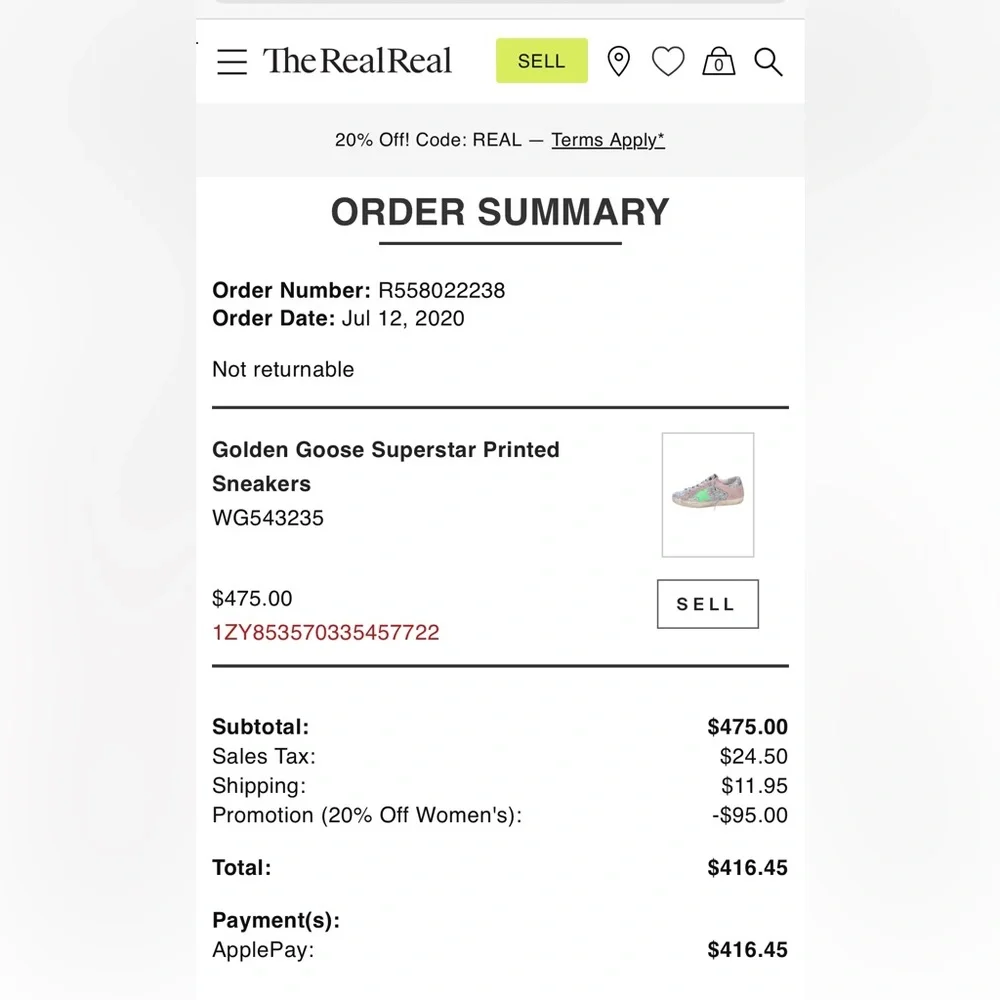Open tracking number 1ZY853570335457722

[326, 632]
